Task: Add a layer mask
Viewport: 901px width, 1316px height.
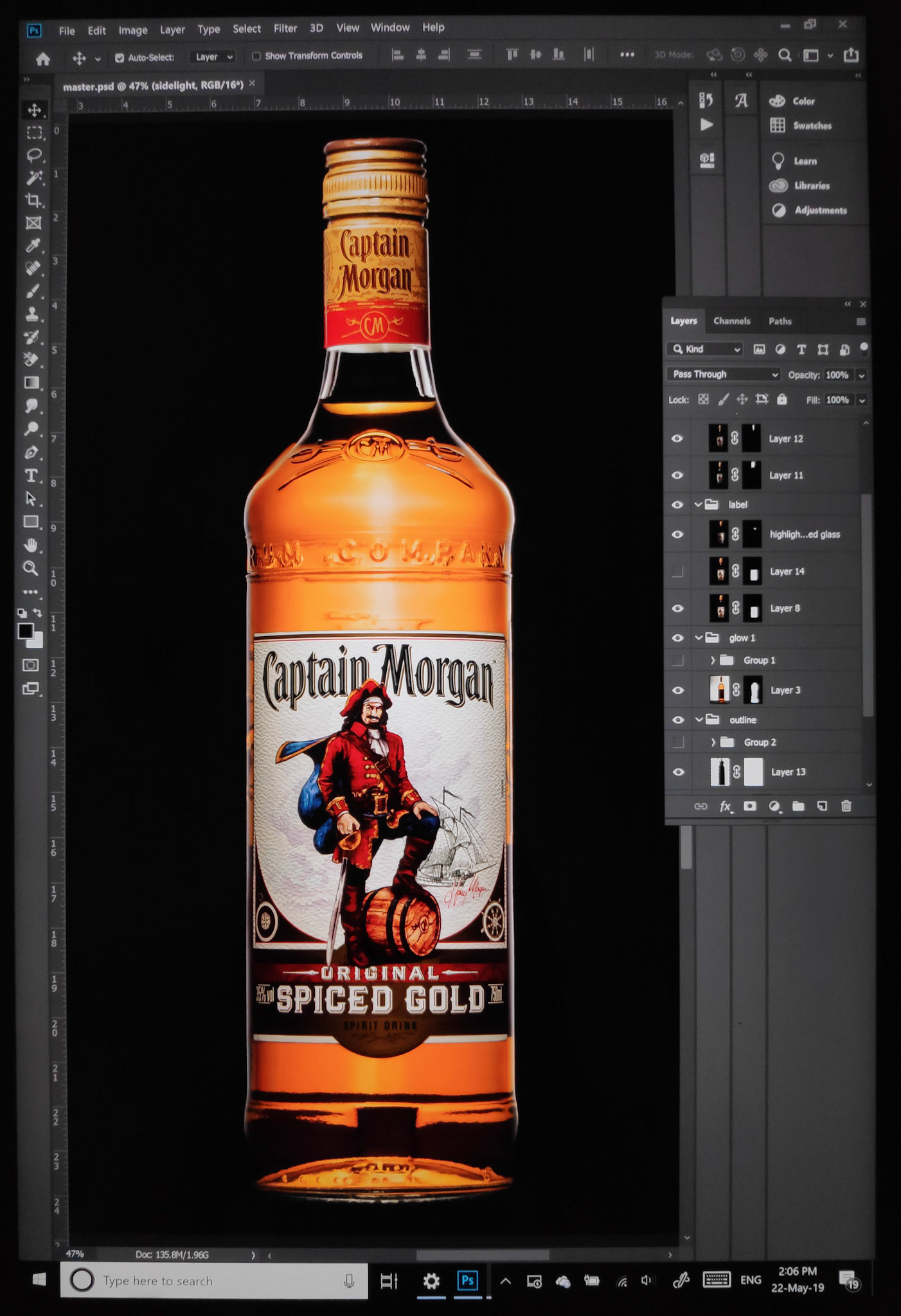Action: point(749,806)
